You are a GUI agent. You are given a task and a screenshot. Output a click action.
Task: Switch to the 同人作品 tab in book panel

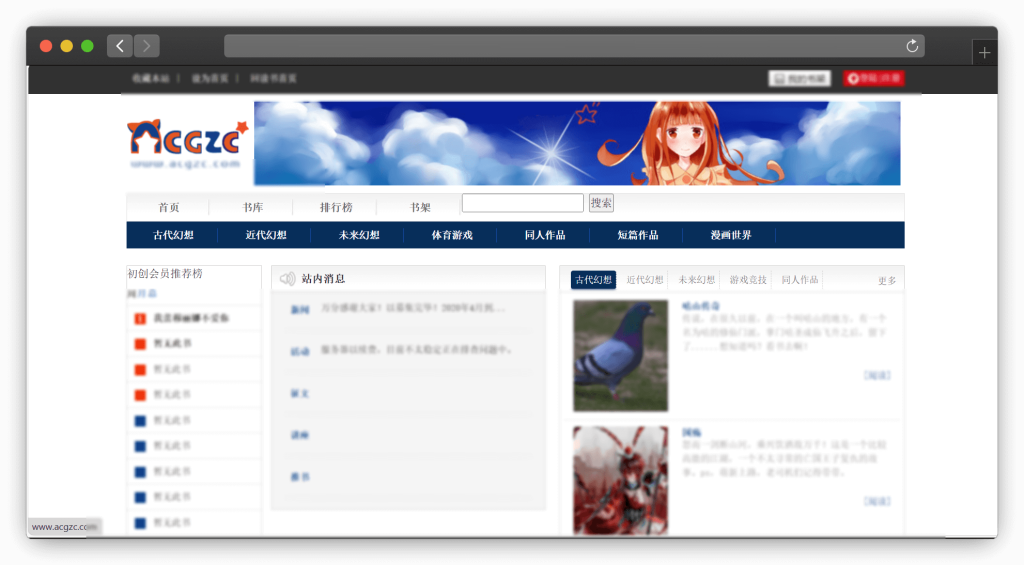click(799, 280)
